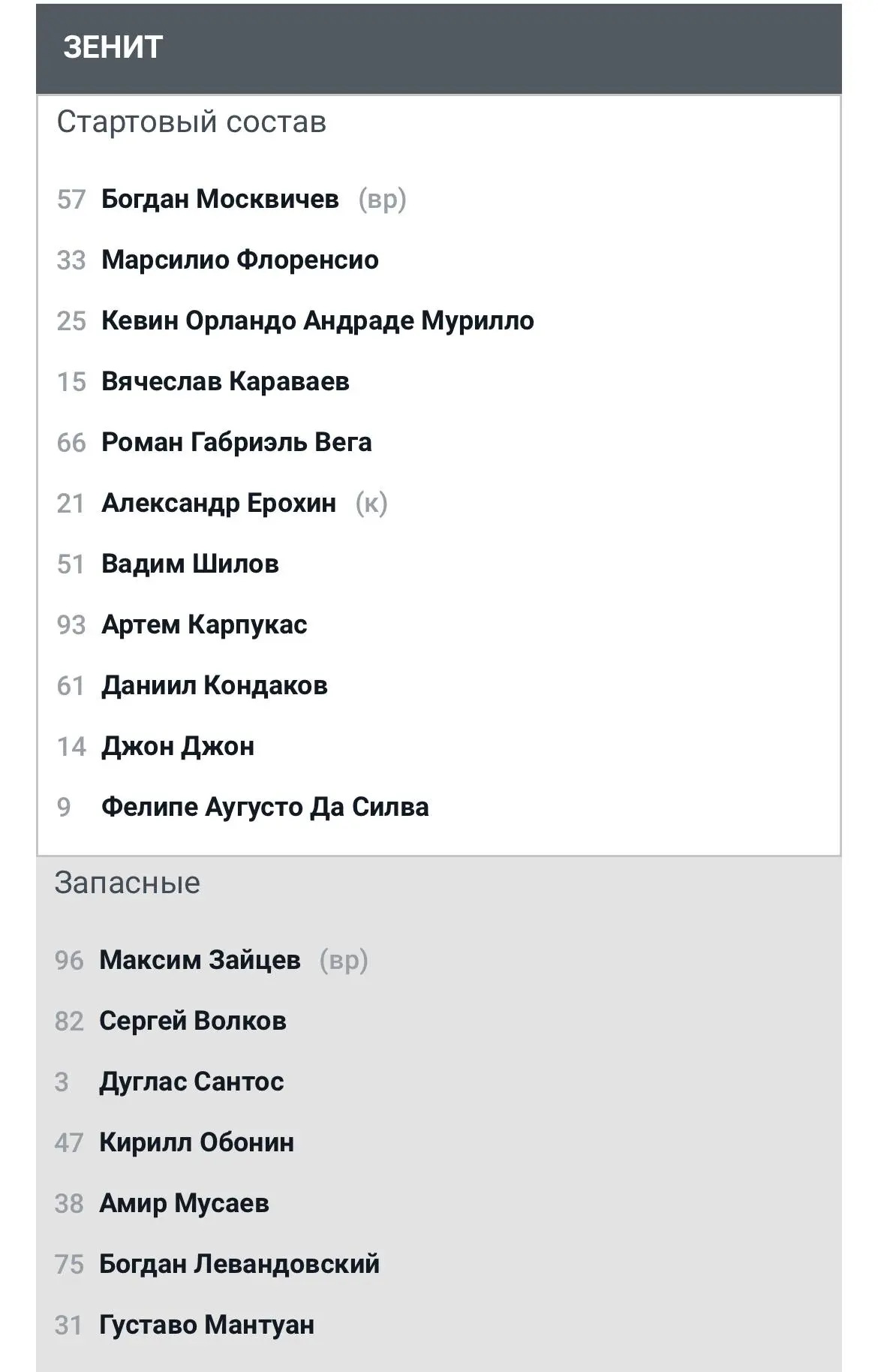Select Фелипе Аугусто Да Силва
Viewport: 878px width, 1372px height.
[x=265, y=807]
